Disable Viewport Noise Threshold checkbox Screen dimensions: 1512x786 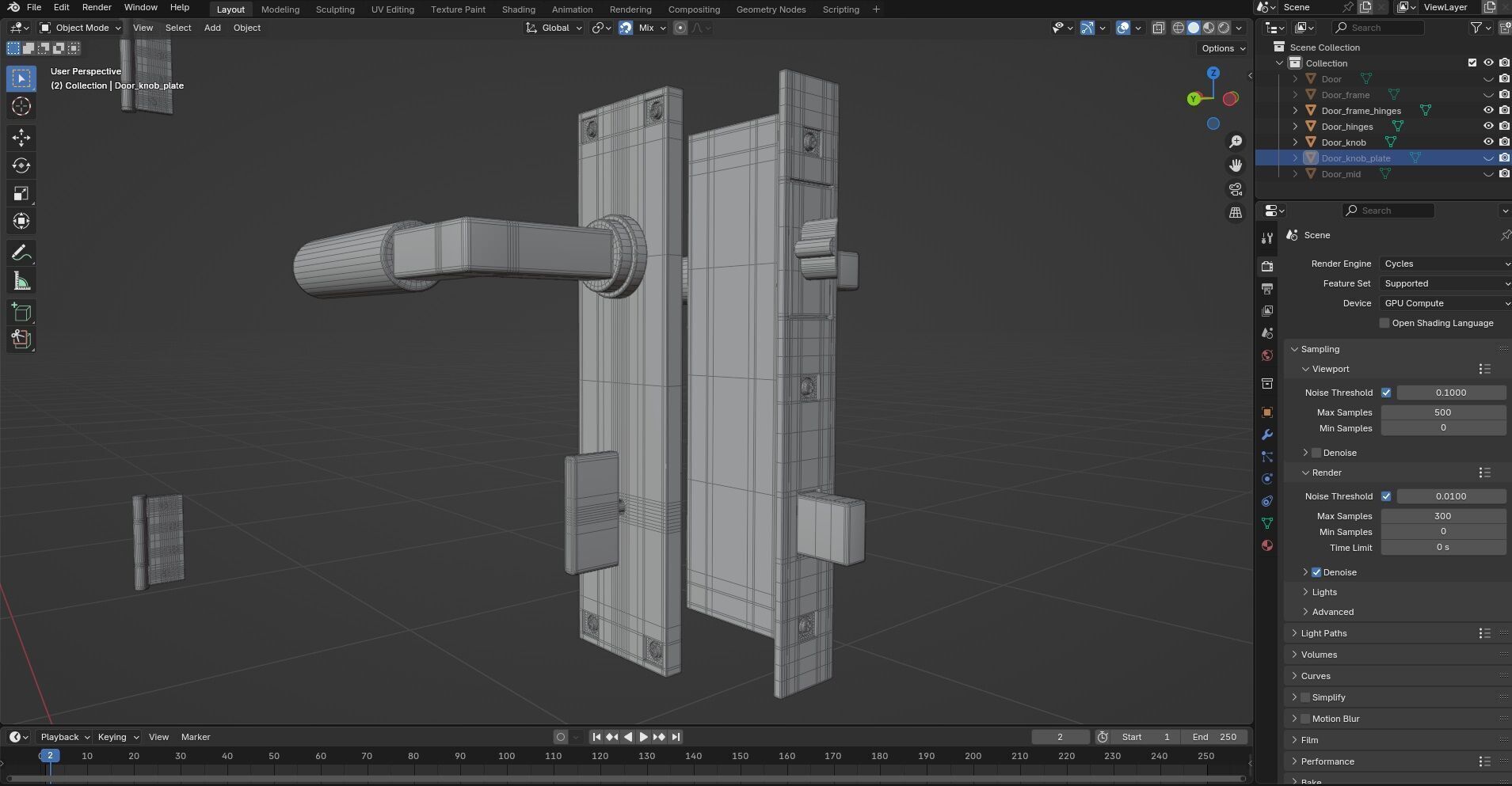tap(1386, 393)
